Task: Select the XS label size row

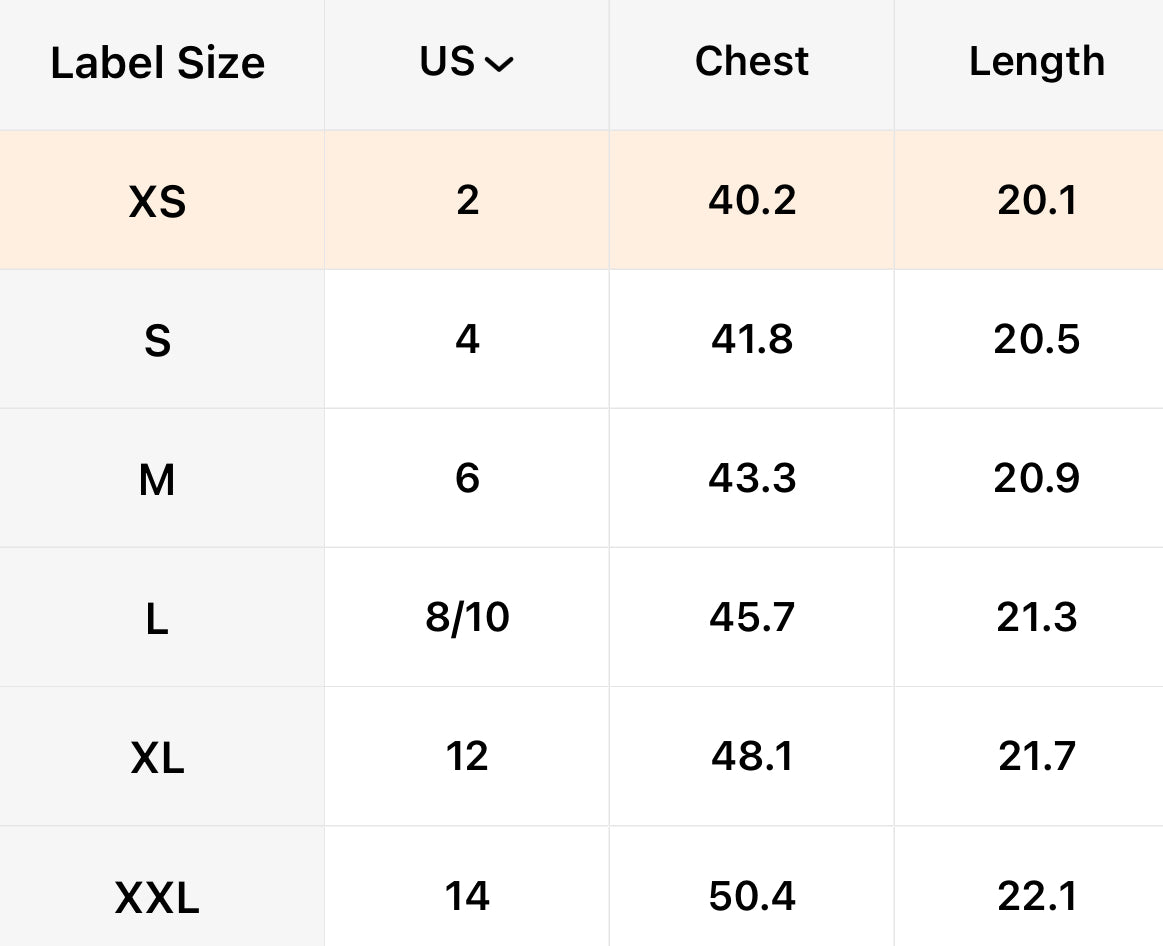Action: (158, 202)
